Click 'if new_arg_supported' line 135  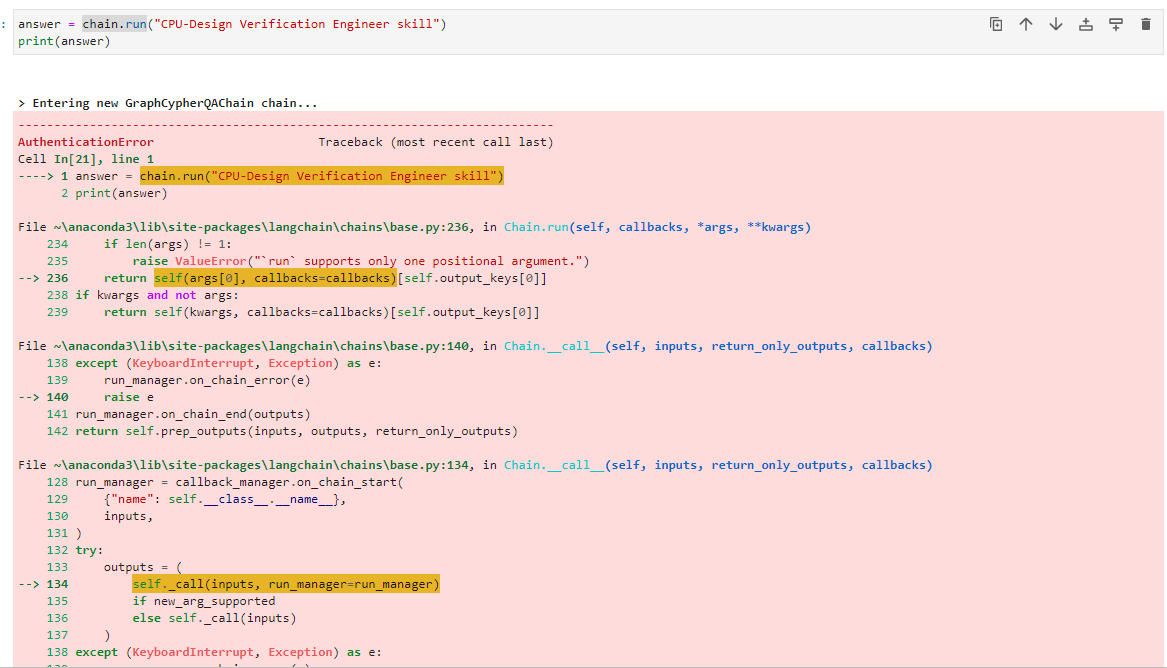(204, 601)
